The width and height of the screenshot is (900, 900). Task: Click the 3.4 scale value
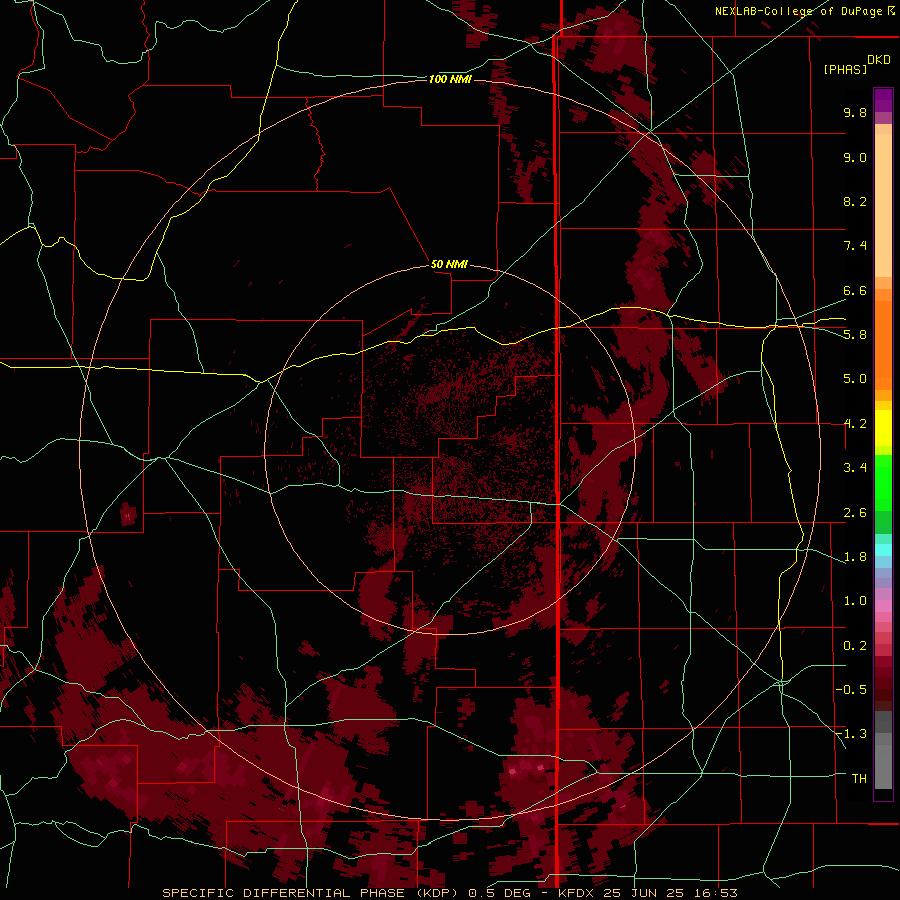click(855, 468)
